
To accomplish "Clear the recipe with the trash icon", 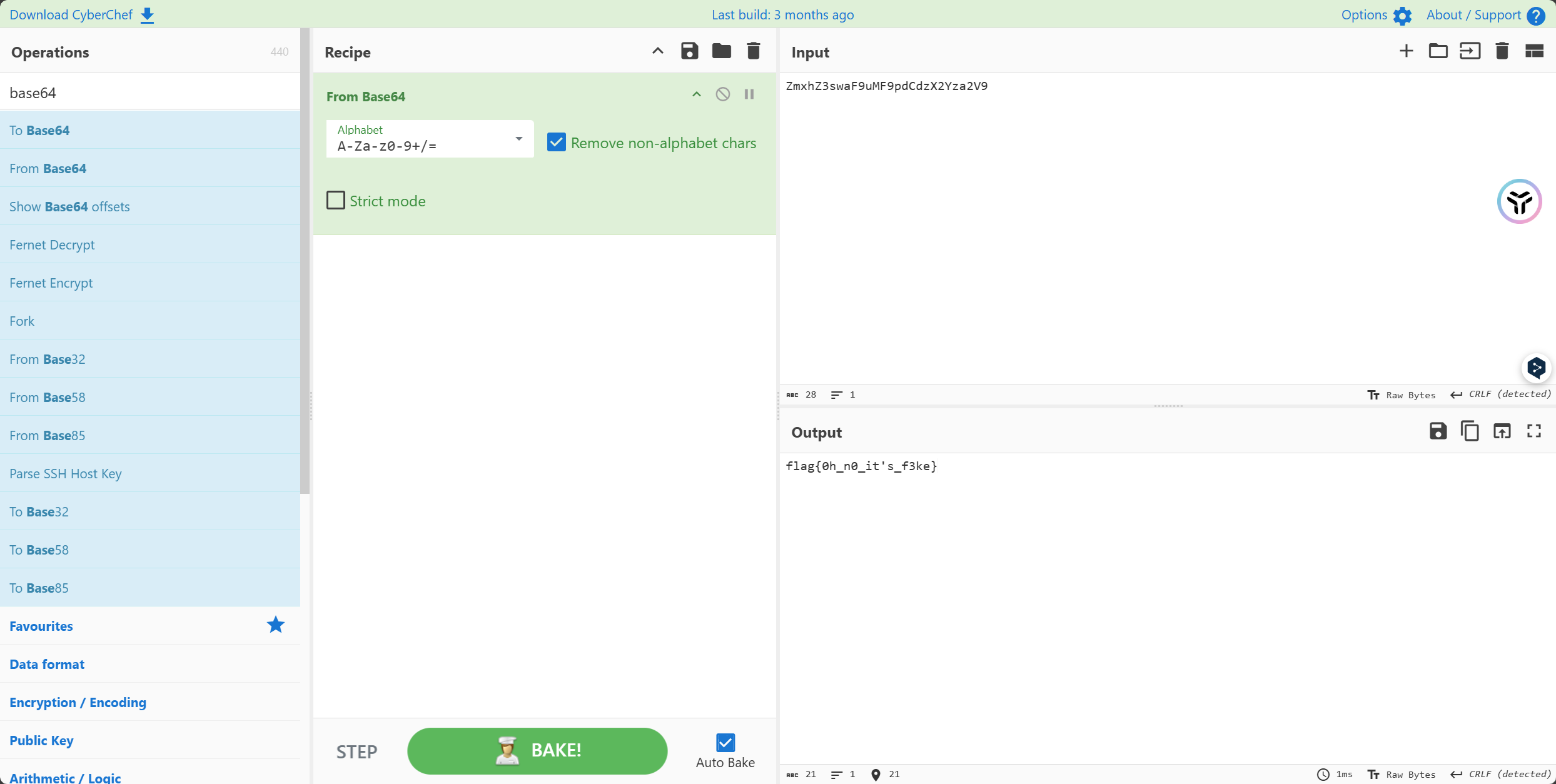I will pyautogui.click(x=753, y=51).
